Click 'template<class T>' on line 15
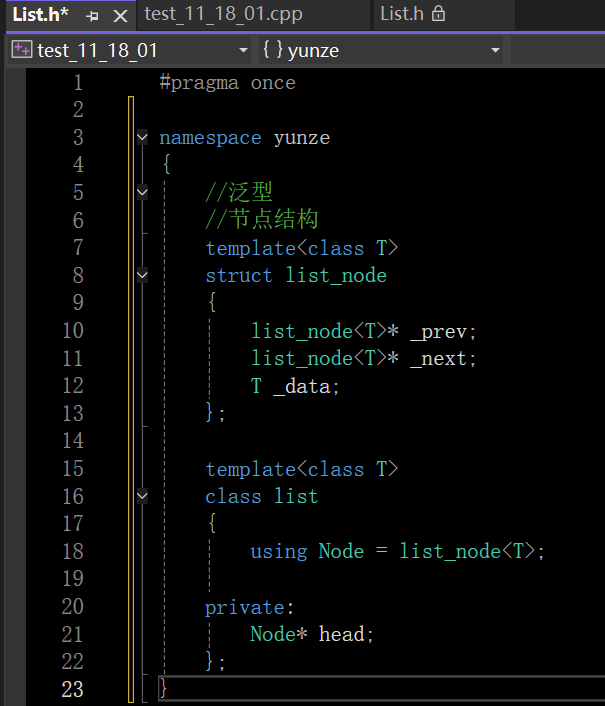 pyautogui.click(x=302, y=470)
